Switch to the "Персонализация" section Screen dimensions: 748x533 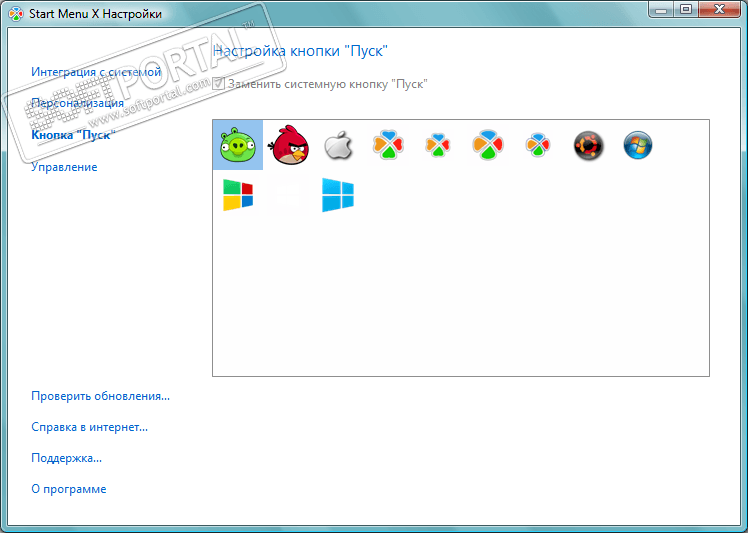tap(77, 103)
